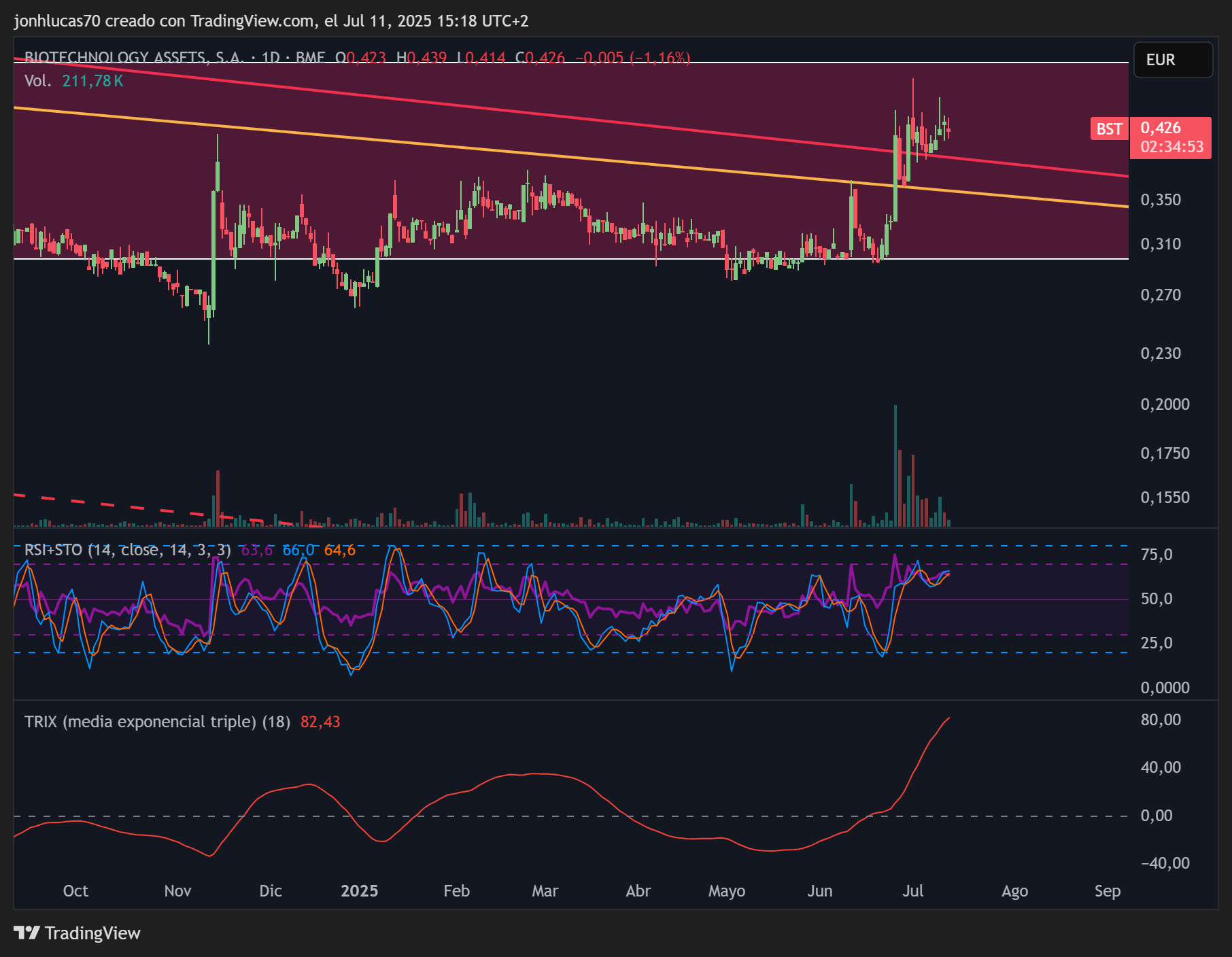Click the countdown timer 02:34:53

[x=1171, y=147]
